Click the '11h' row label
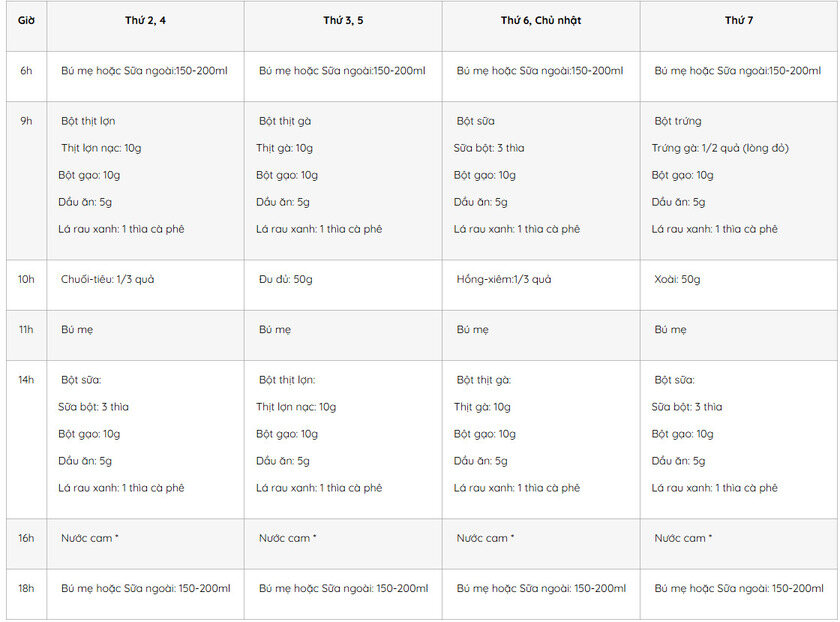Viewport: 840px width, 622px height. tap(26, 329)
